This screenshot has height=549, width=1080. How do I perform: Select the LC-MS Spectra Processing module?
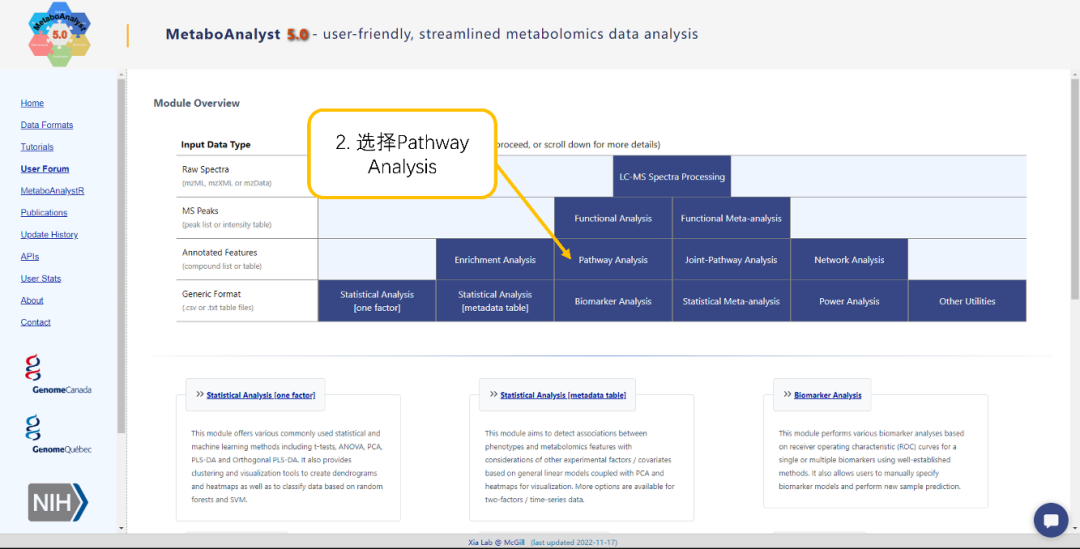coord(672,177)
